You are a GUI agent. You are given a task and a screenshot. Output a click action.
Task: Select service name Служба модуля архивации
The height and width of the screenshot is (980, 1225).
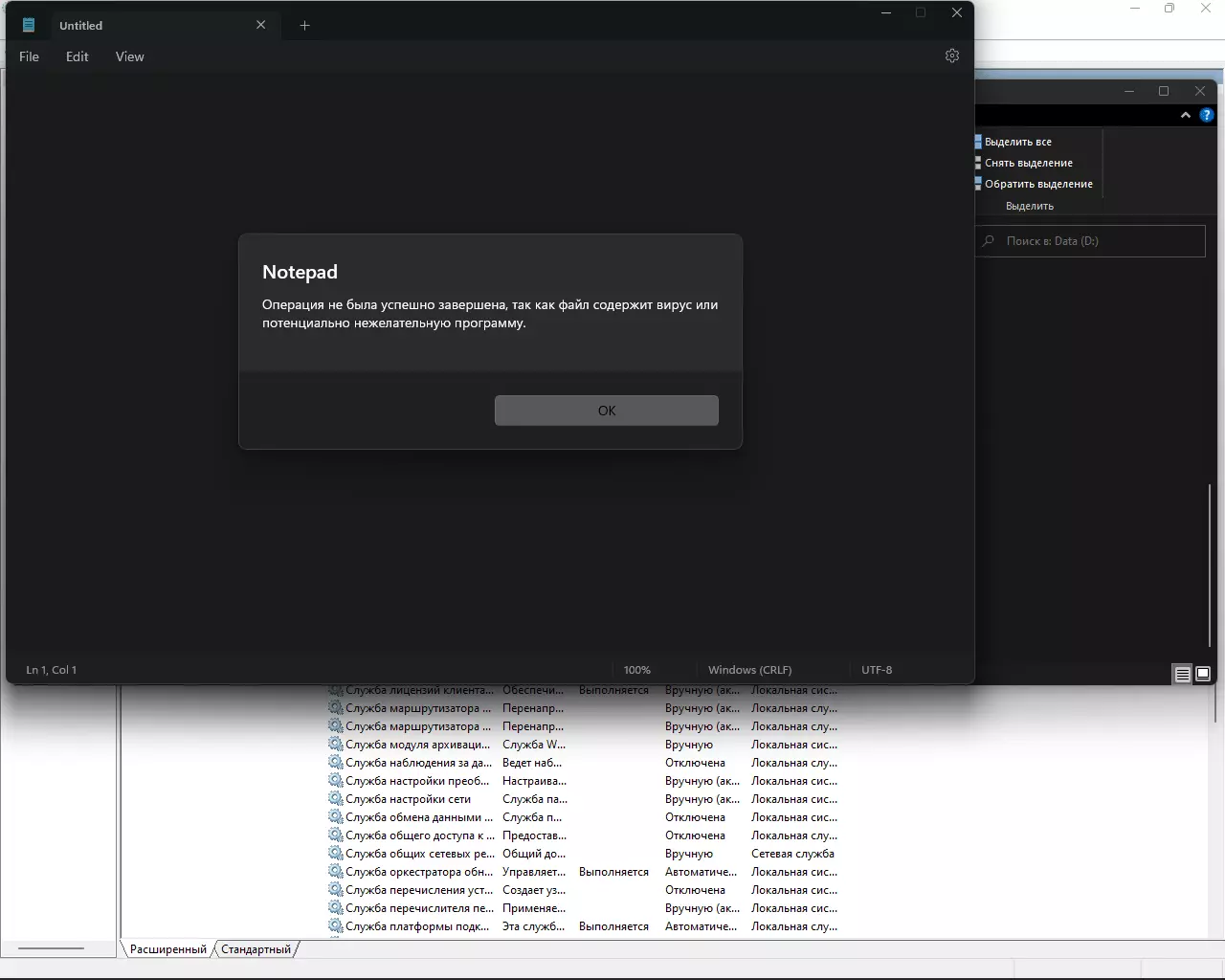[x=418, y=745]
